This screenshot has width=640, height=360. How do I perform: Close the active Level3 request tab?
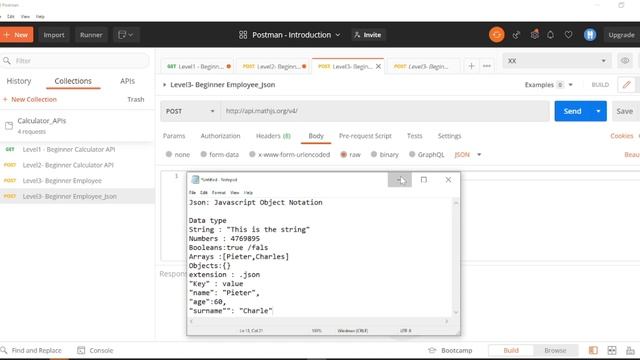click(378, 66)
